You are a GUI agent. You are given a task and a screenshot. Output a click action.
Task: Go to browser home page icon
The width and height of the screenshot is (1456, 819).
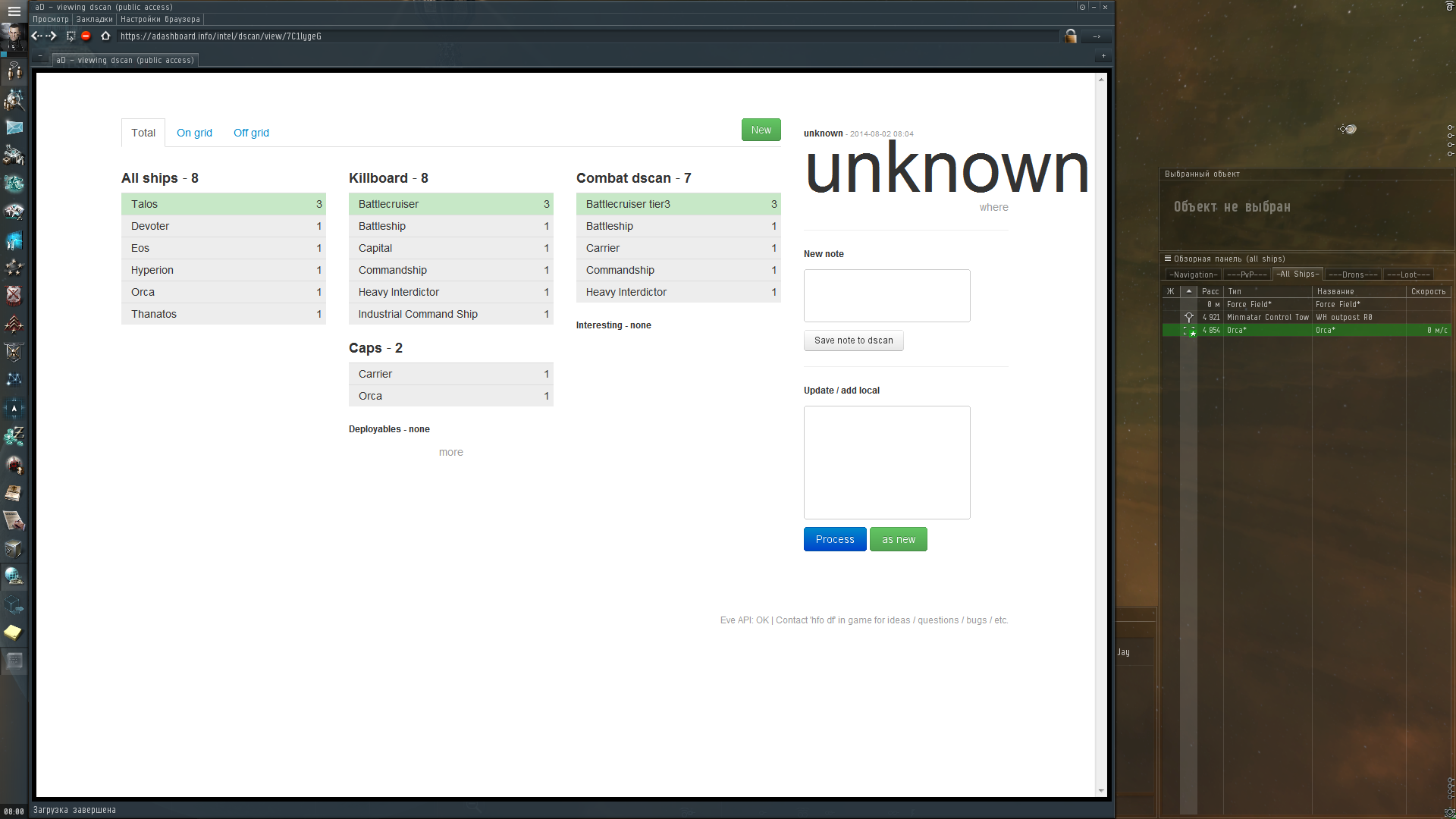click(x=105, y=36)
